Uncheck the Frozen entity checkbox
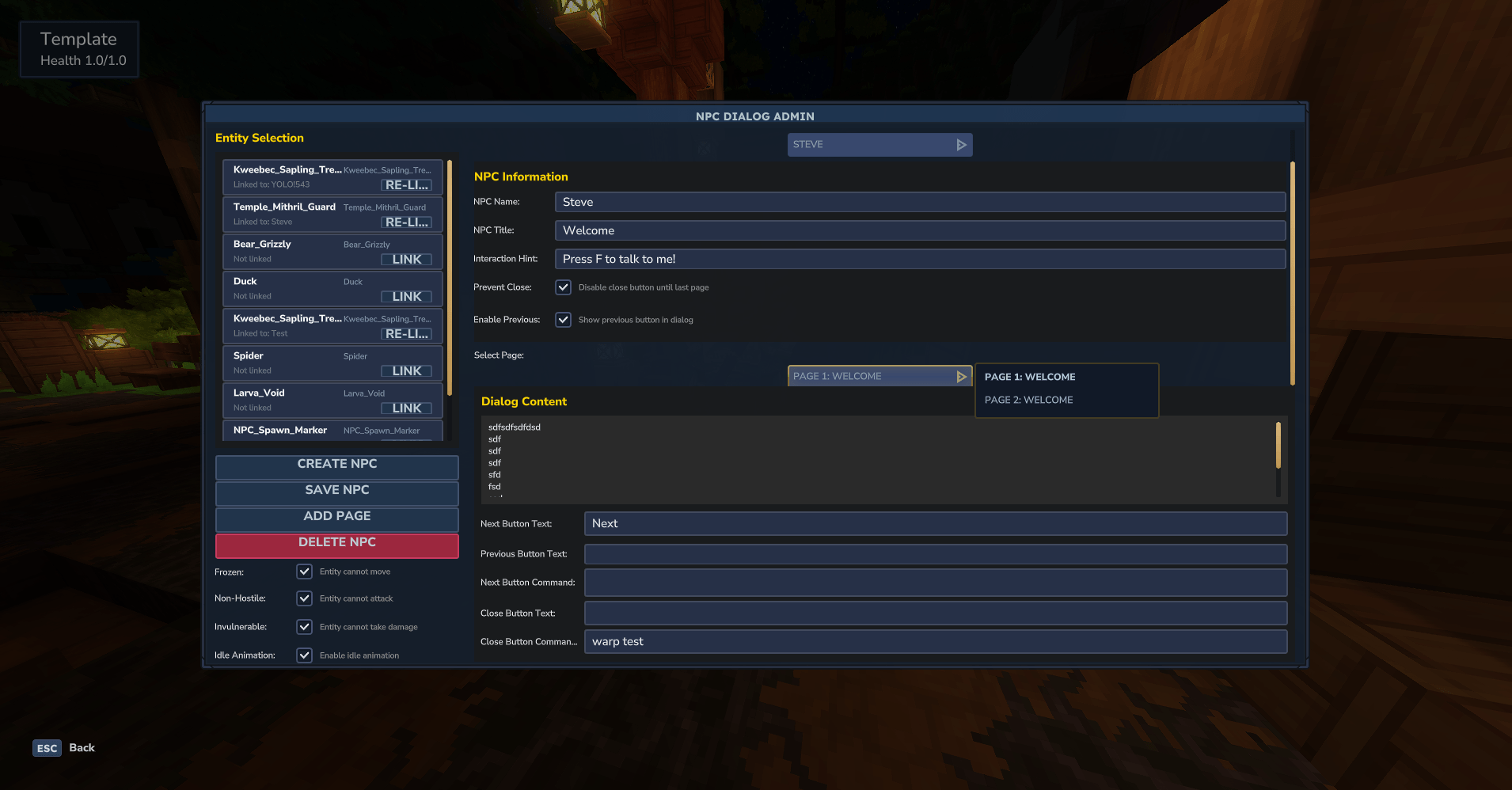This screenshot has width=1512, height=790. click(x=305, y=572)
